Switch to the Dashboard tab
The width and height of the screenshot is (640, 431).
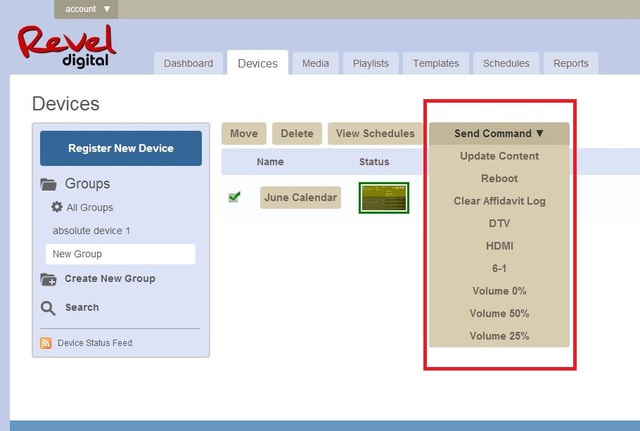(188, 63)
